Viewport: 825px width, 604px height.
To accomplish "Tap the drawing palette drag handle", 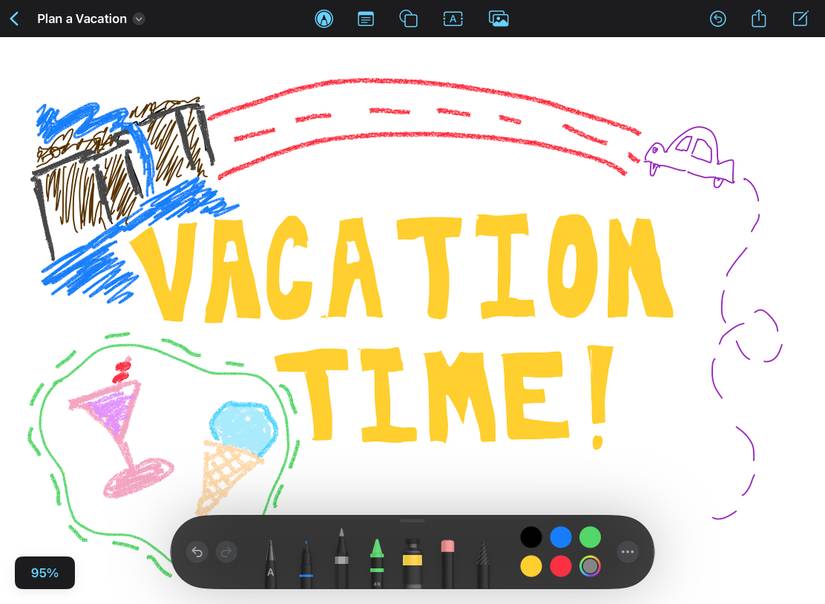I will (412, 521).
